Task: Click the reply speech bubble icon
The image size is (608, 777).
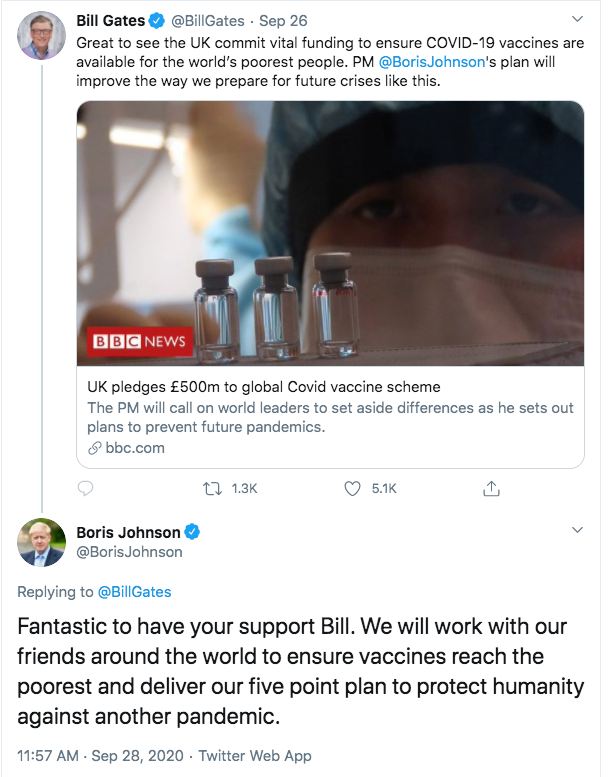Action: [86, 488]
